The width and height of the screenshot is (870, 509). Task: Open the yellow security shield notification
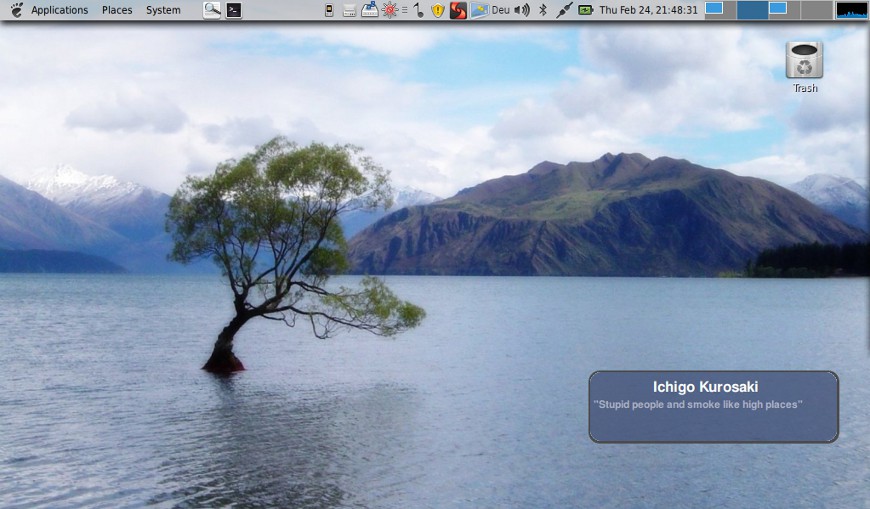[x=438, y=10]
